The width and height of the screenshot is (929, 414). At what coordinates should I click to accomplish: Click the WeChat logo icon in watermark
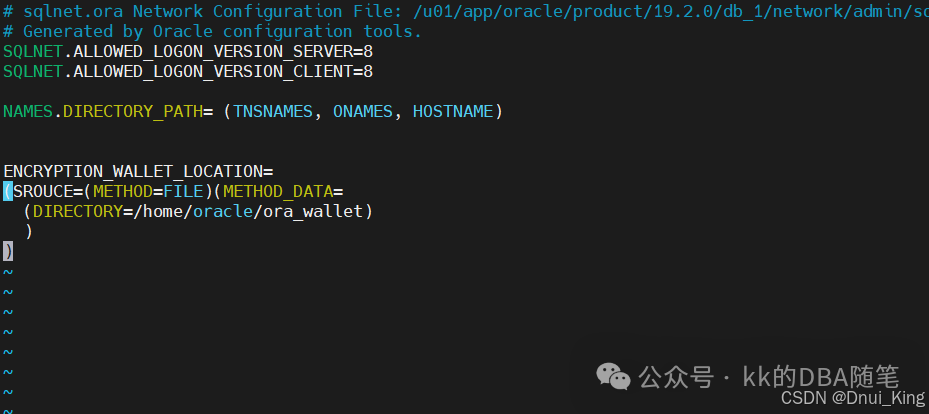pos(613,377)
